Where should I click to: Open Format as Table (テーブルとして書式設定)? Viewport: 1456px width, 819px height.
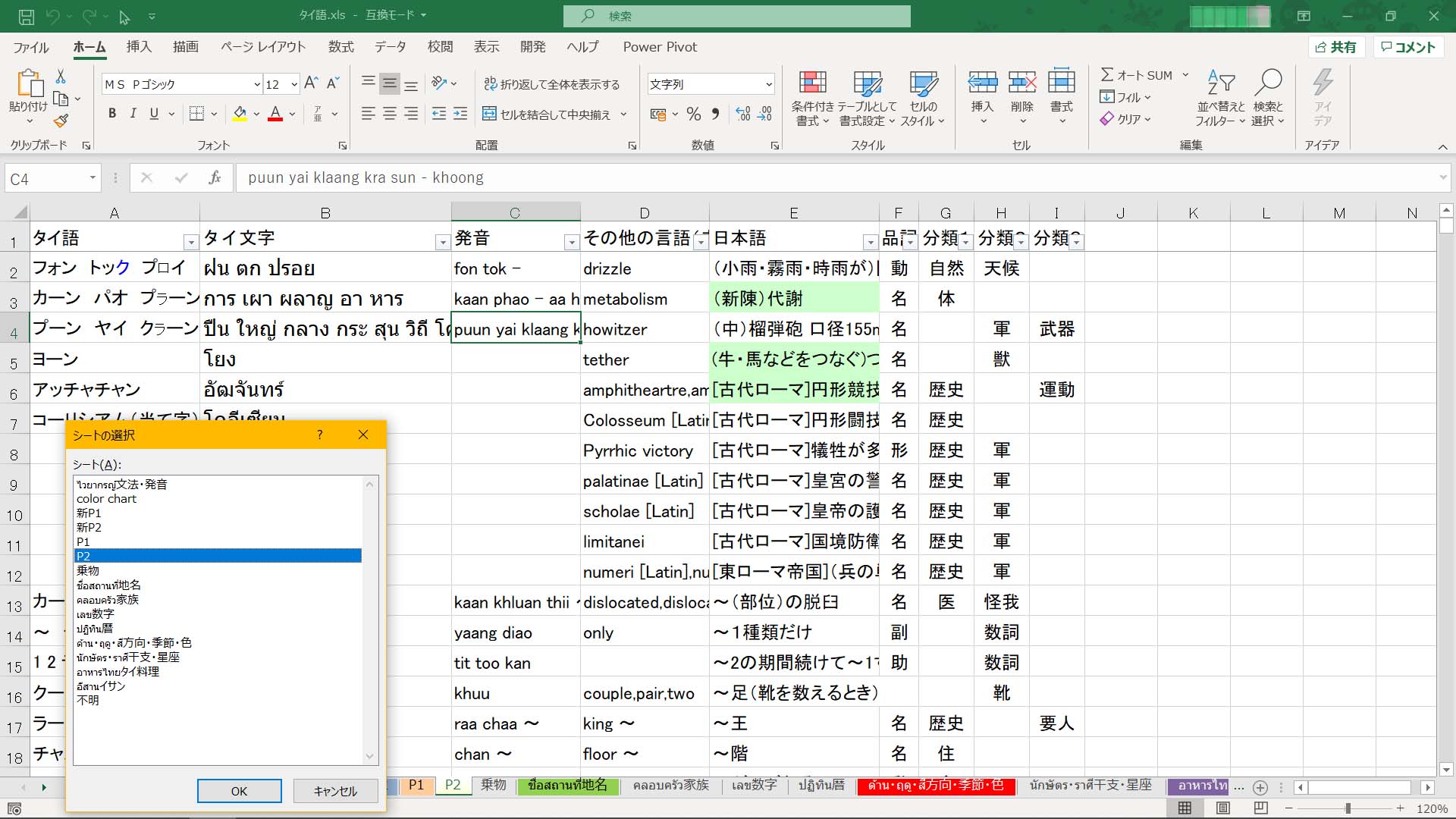click(x=868, y=99)
